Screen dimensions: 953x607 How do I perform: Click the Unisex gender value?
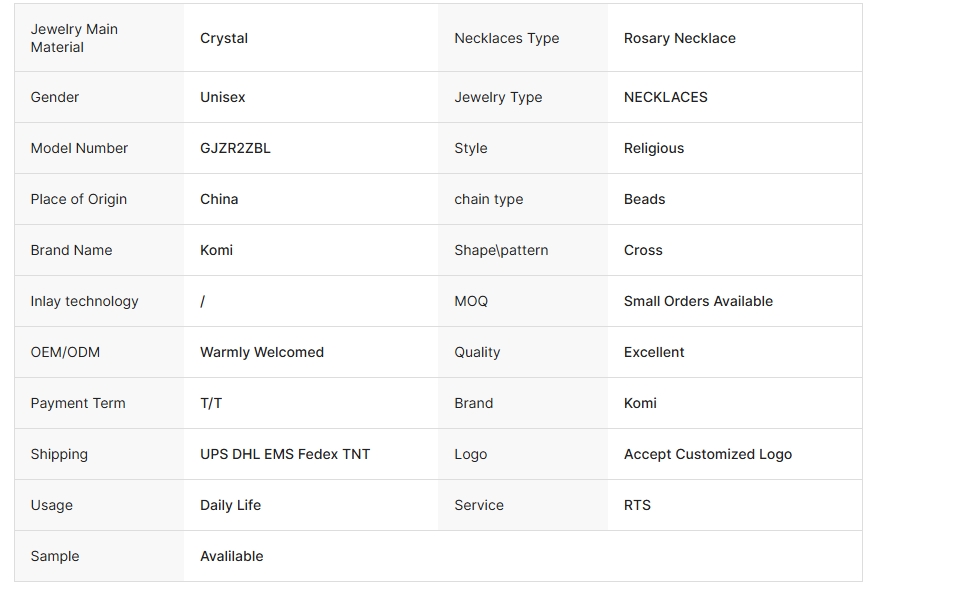click(222, 97)
